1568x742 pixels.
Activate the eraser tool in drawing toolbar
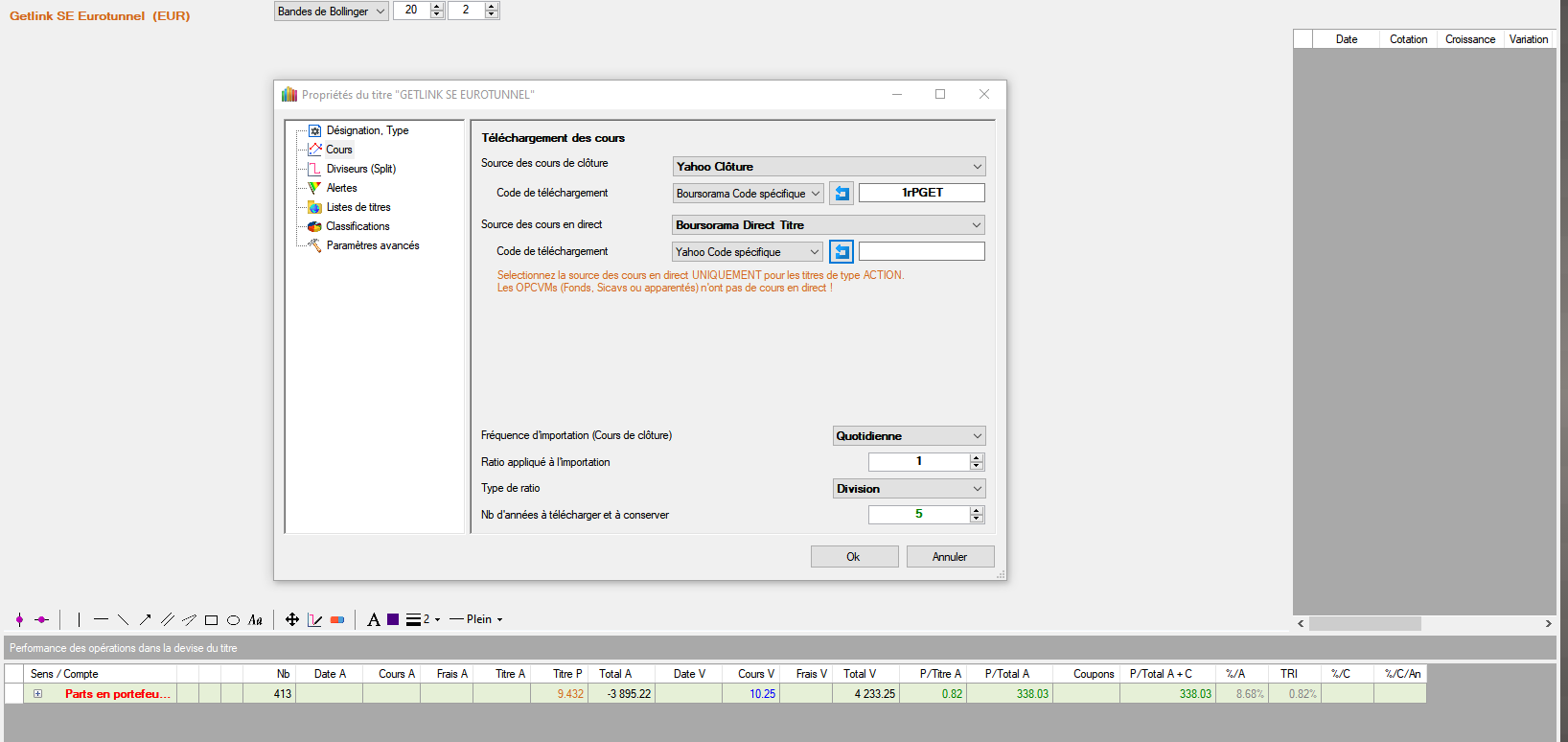[337, 620]
